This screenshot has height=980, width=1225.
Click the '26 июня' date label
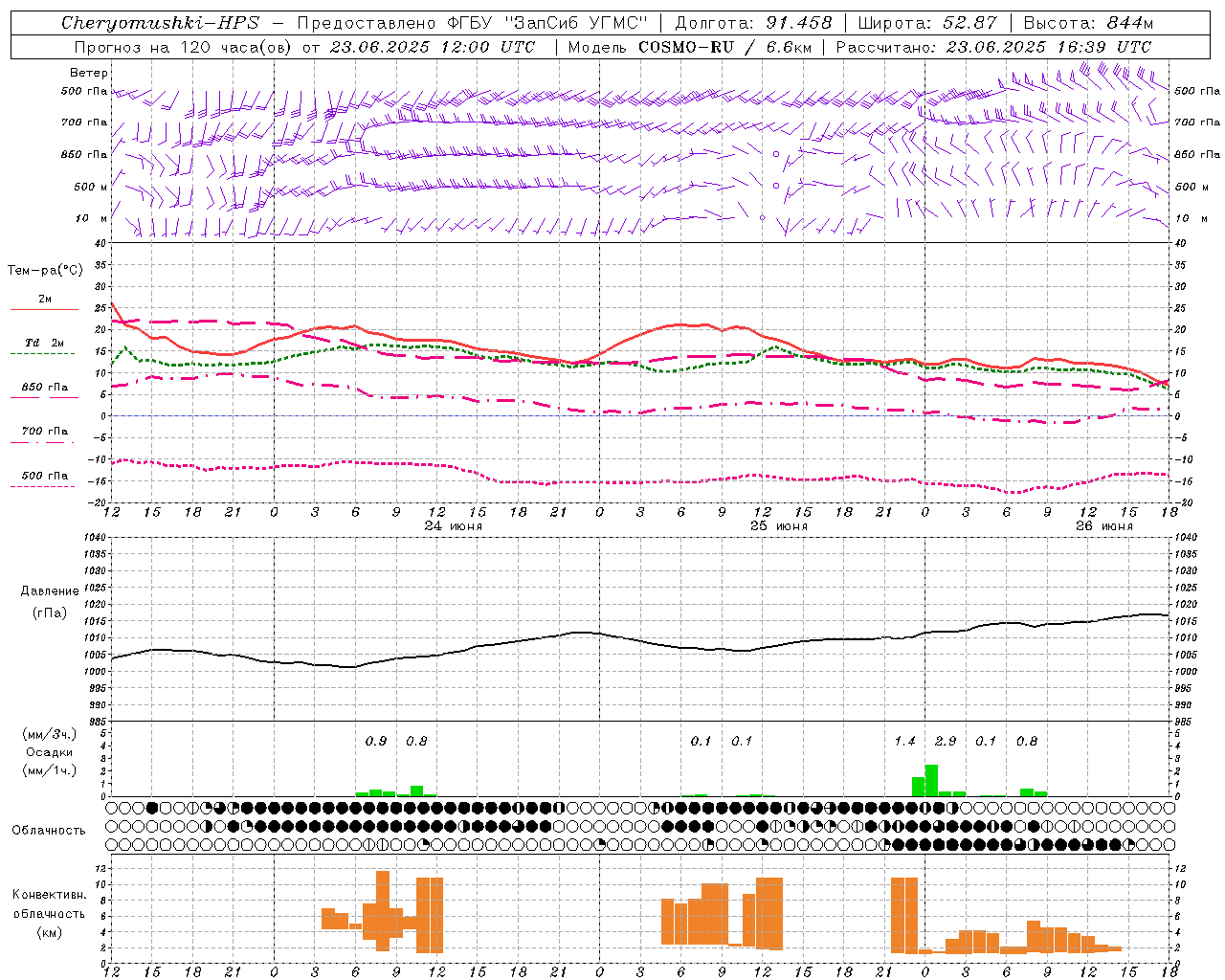click(1104, 526)
